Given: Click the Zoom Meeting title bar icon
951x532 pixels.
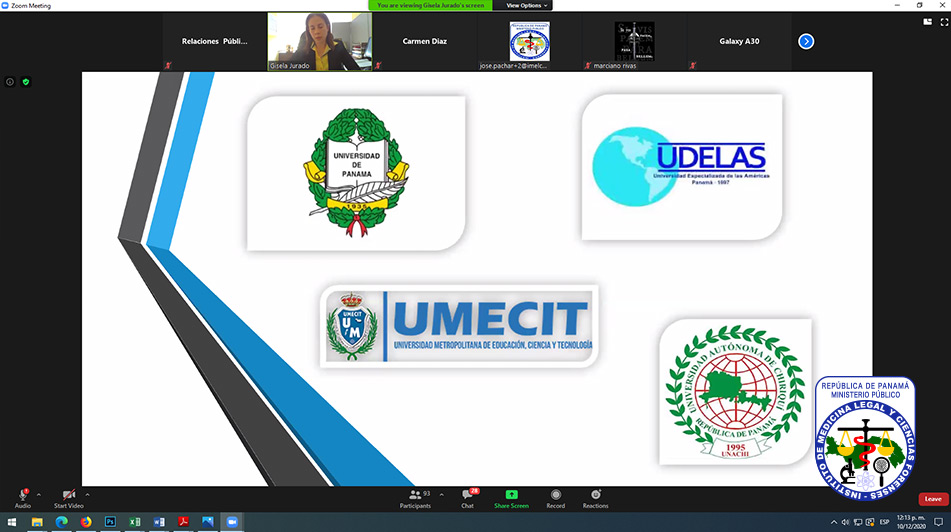Looking at the screenshot, I should 5,5.
